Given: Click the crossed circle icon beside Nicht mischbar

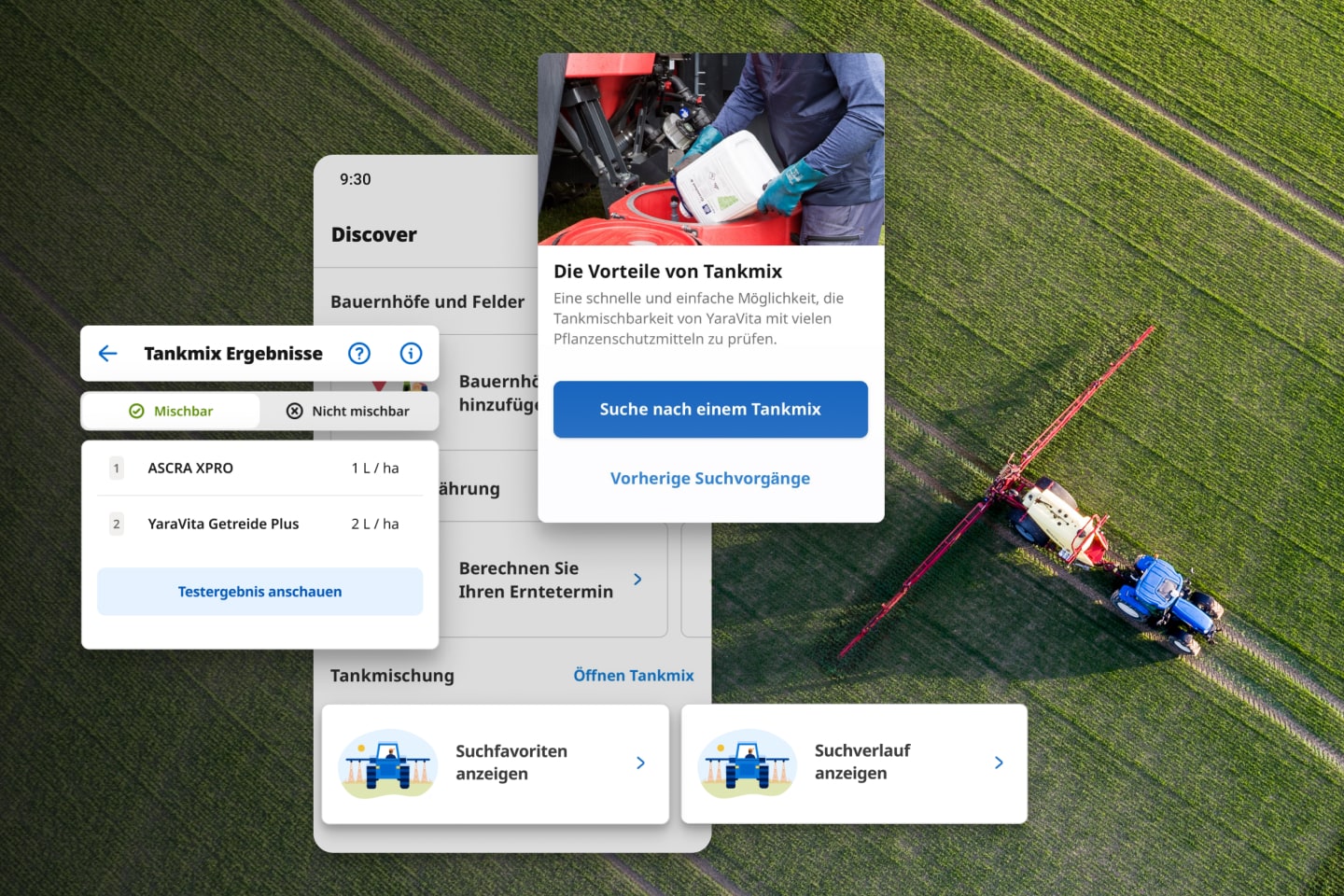Looking at the screenshot, I should [x=294, y=411].
